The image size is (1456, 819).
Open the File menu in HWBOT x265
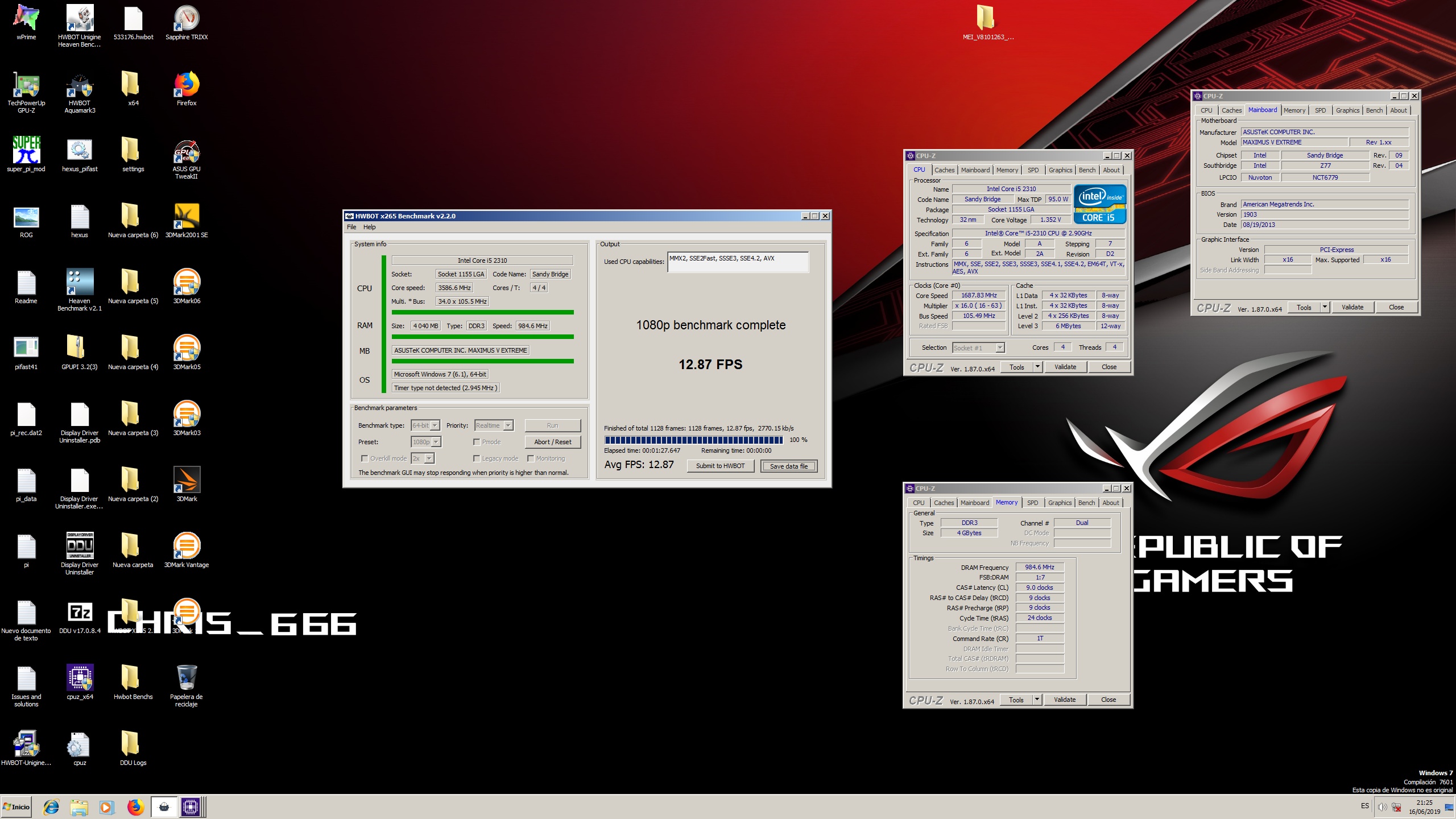click(351, 227)
